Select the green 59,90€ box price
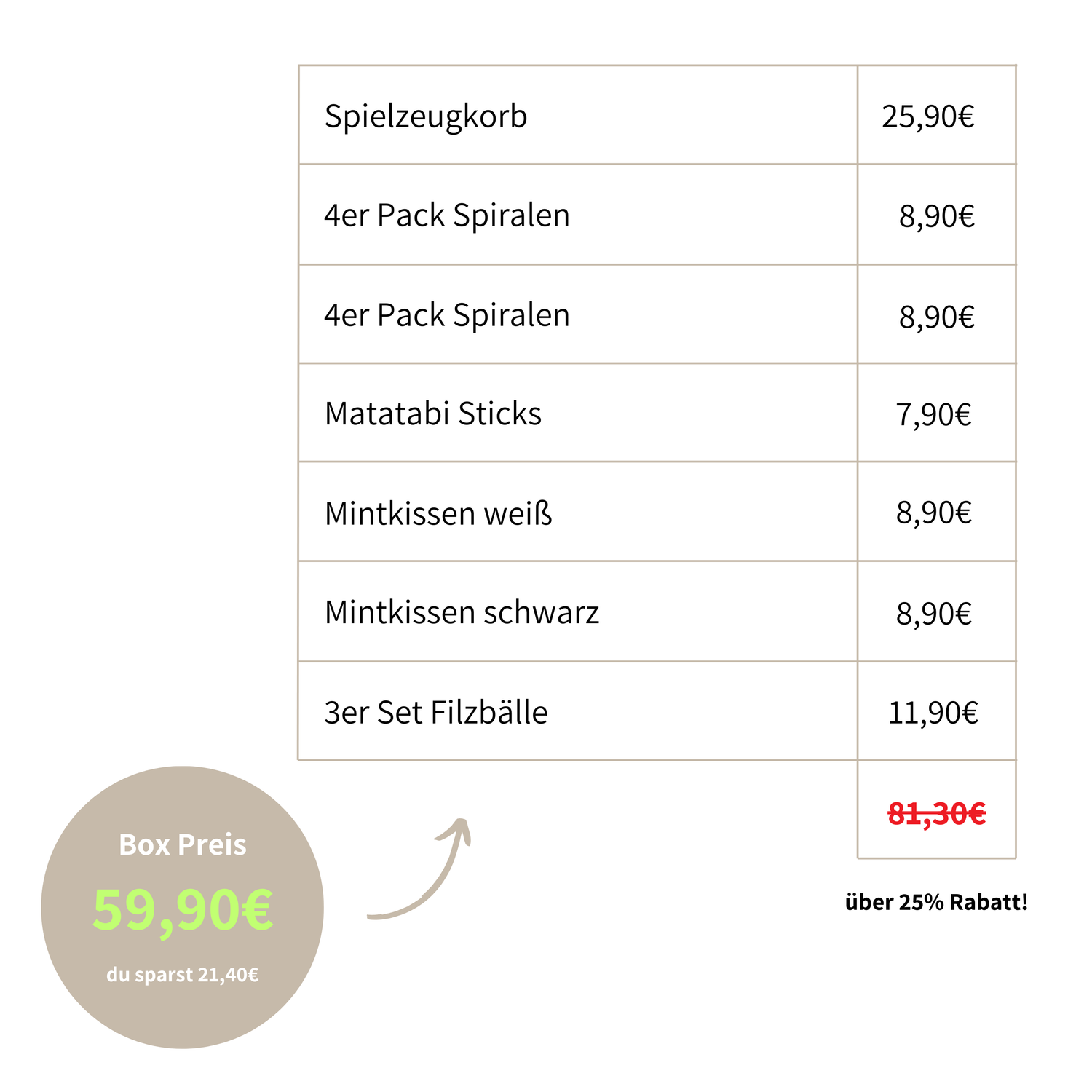This screenshot has width=1092, height=1092. pyautogui.click(x=183, y=909)
